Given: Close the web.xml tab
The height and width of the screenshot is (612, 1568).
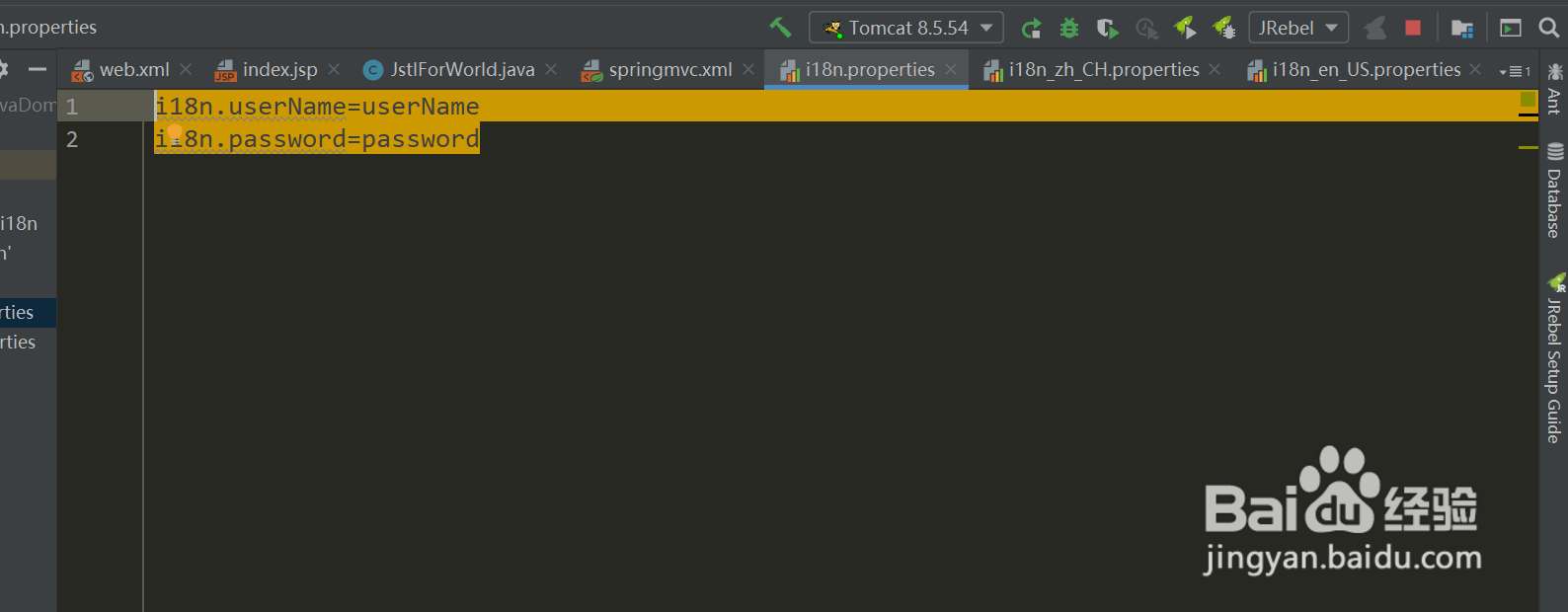Looking at the screenshot, I should (x=186, y=69).
